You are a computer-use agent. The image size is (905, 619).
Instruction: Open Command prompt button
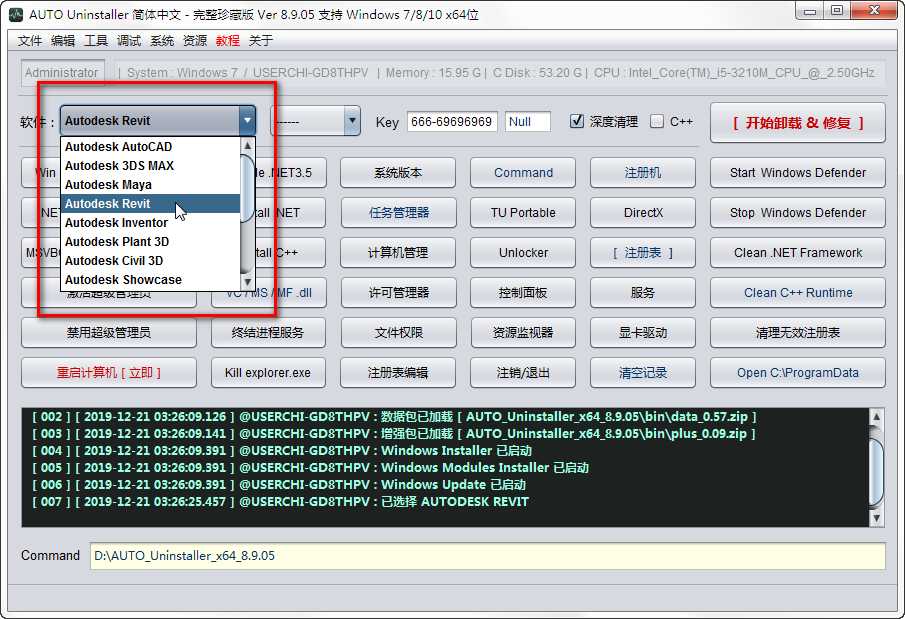point(523,173)
